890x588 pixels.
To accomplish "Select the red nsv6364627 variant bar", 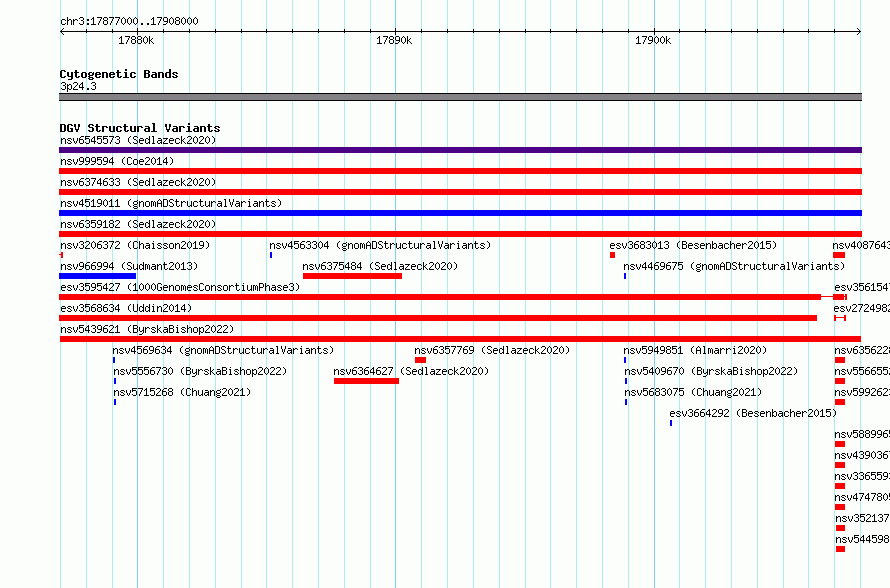I will tap(366, 381).
